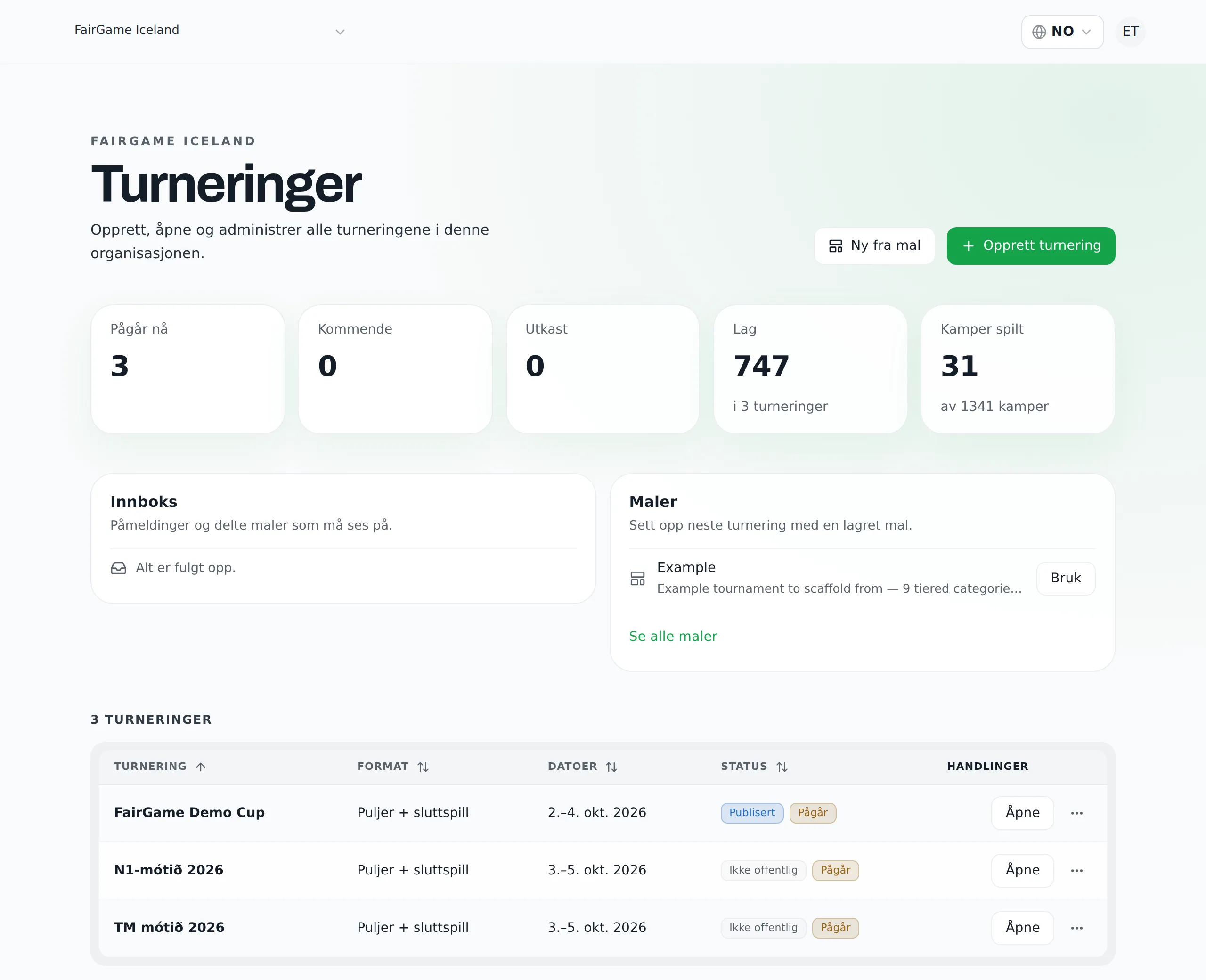Screen dimensions: 1206x980
Task: Sort by Status column arrows
Action: tap(782, 767)
